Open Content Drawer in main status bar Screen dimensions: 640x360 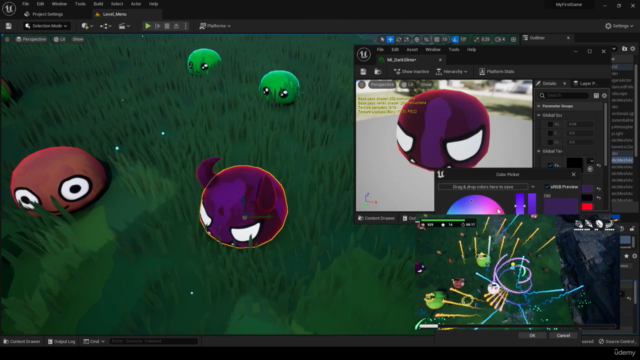coord(22,341)
